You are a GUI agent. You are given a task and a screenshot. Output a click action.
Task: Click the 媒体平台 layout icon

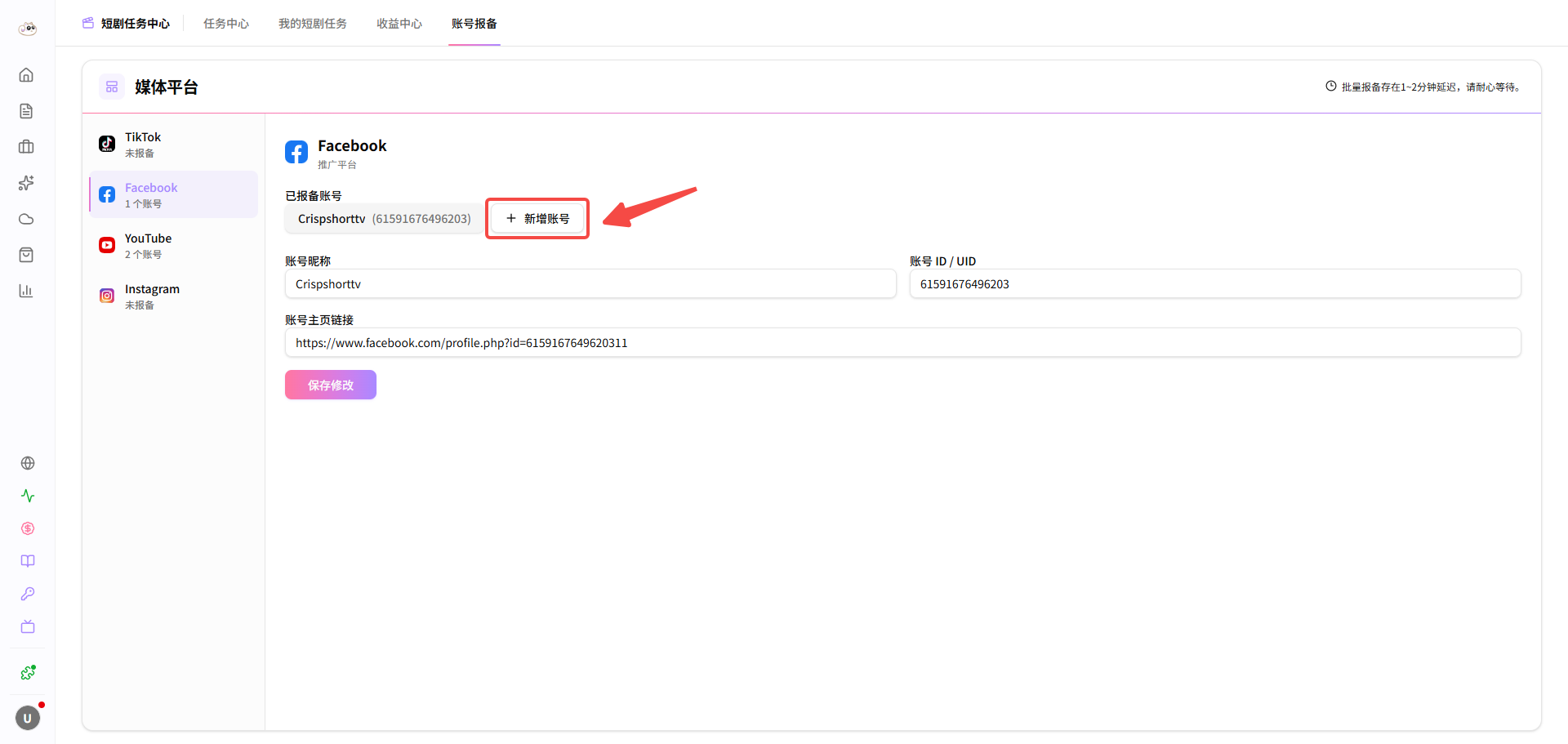[x=112, y=87]
